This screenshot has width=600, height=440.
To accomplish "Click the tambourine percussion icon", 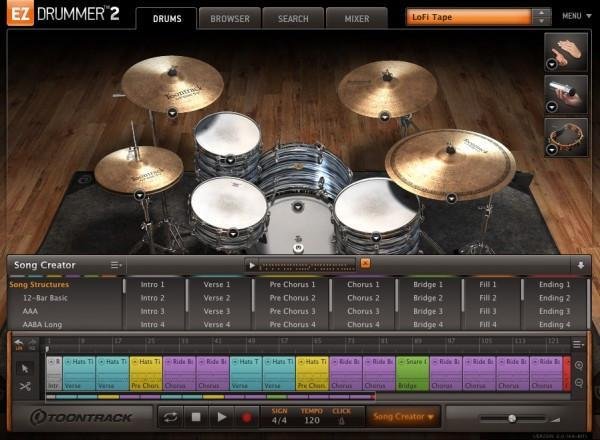I will pyautogui.click(x=565, y=135).
